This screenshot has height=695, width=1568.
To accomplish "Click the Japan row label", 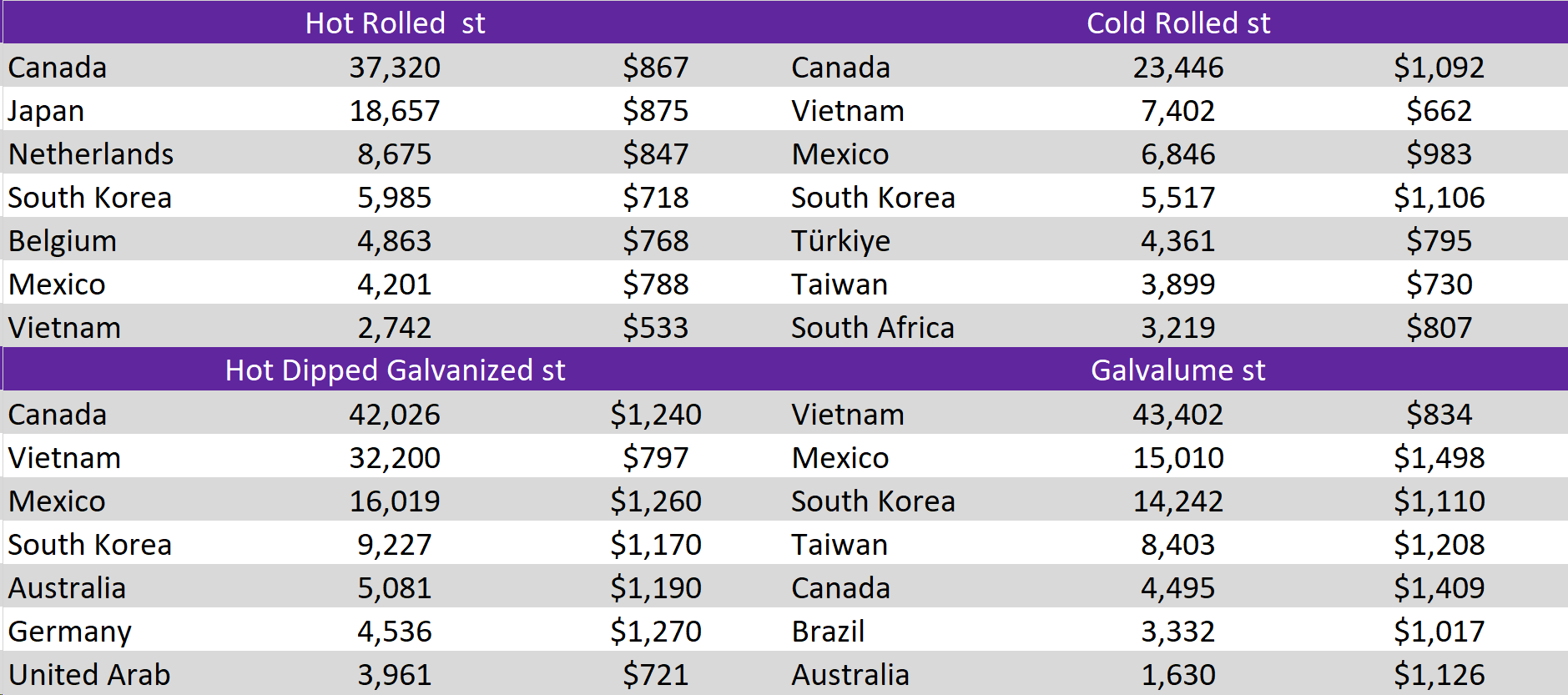I will pyautogui.click(x=47, y=111).
